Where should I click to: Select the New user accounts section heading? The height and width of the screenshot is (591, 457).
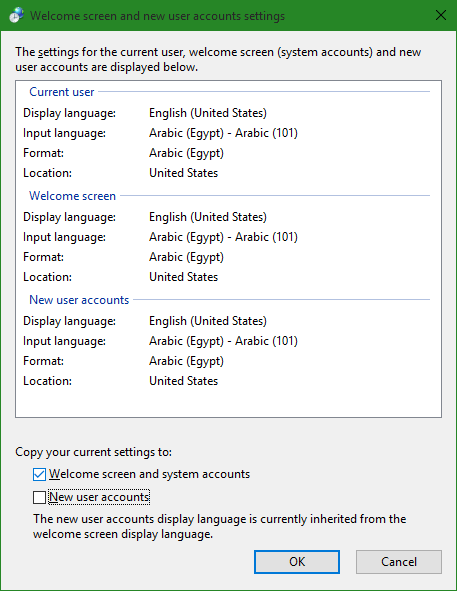(x=79, y=300)
